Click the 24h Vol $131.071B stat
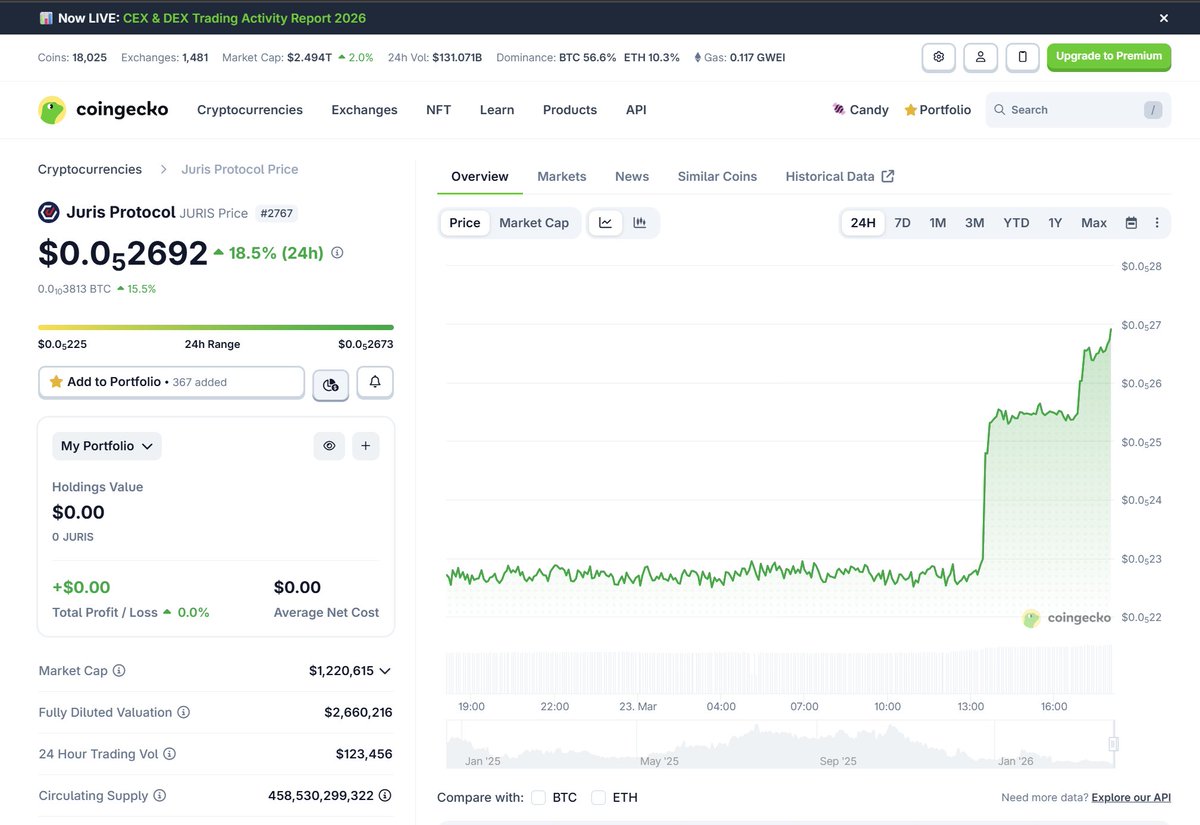1200x825 pixels. [435, 57]
